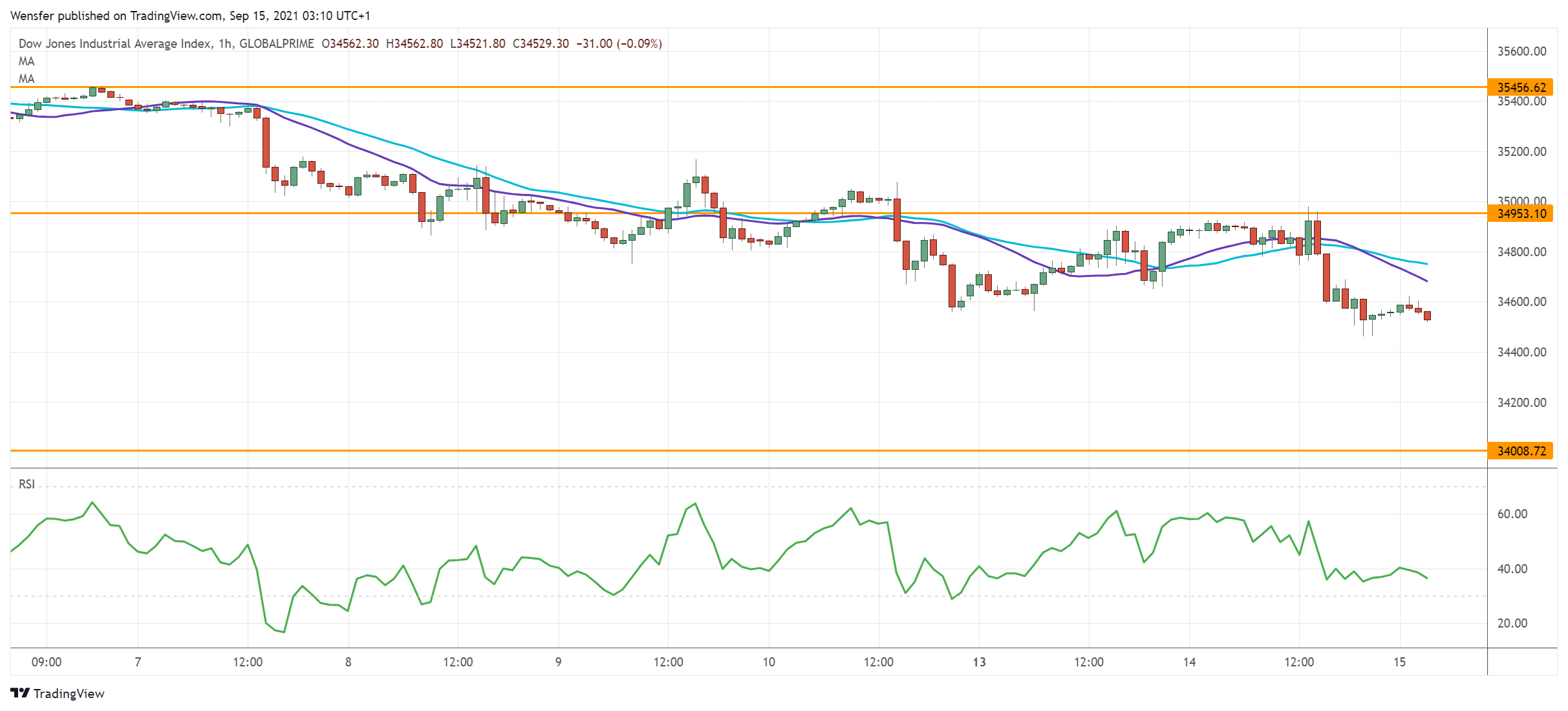Click the RSI 60.00 scale label
1568x711 pixels.
coord(1512,514)
